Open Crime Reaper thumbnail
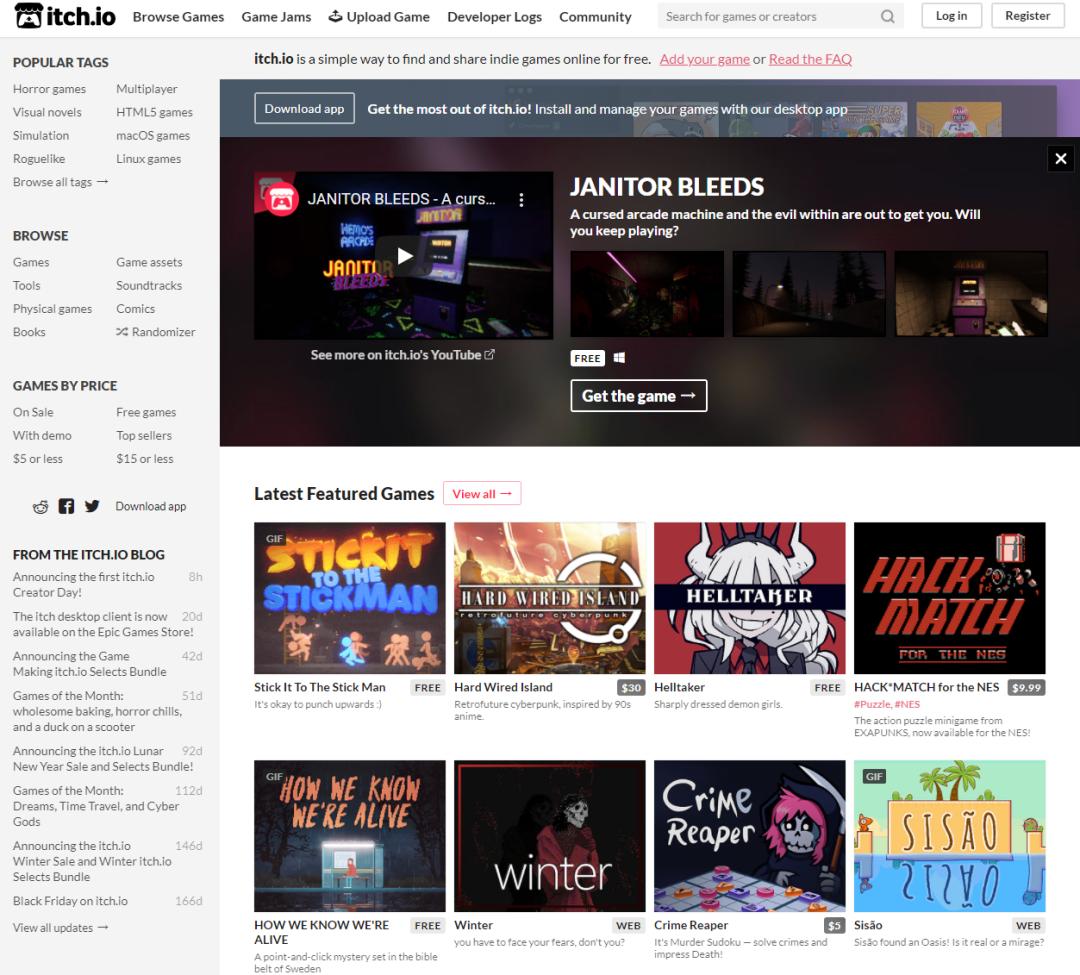The width and height of the screenshot is (1080, 975). [749, 836]
